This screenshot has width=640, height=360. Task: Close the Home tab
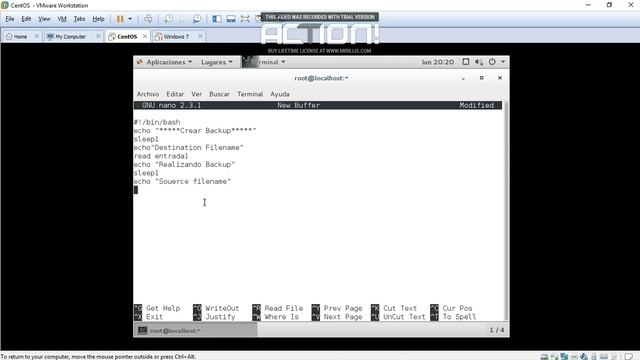37,36
